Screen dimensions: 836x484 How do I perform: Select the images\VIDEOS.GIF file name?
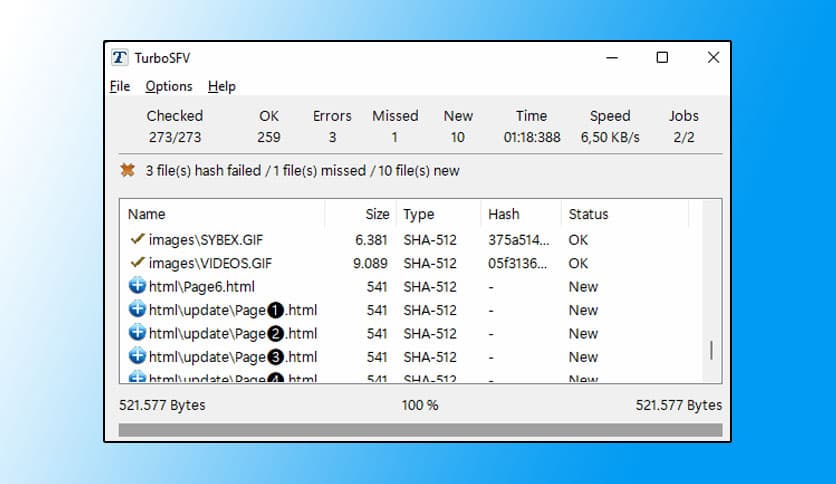tap(210, 263)
